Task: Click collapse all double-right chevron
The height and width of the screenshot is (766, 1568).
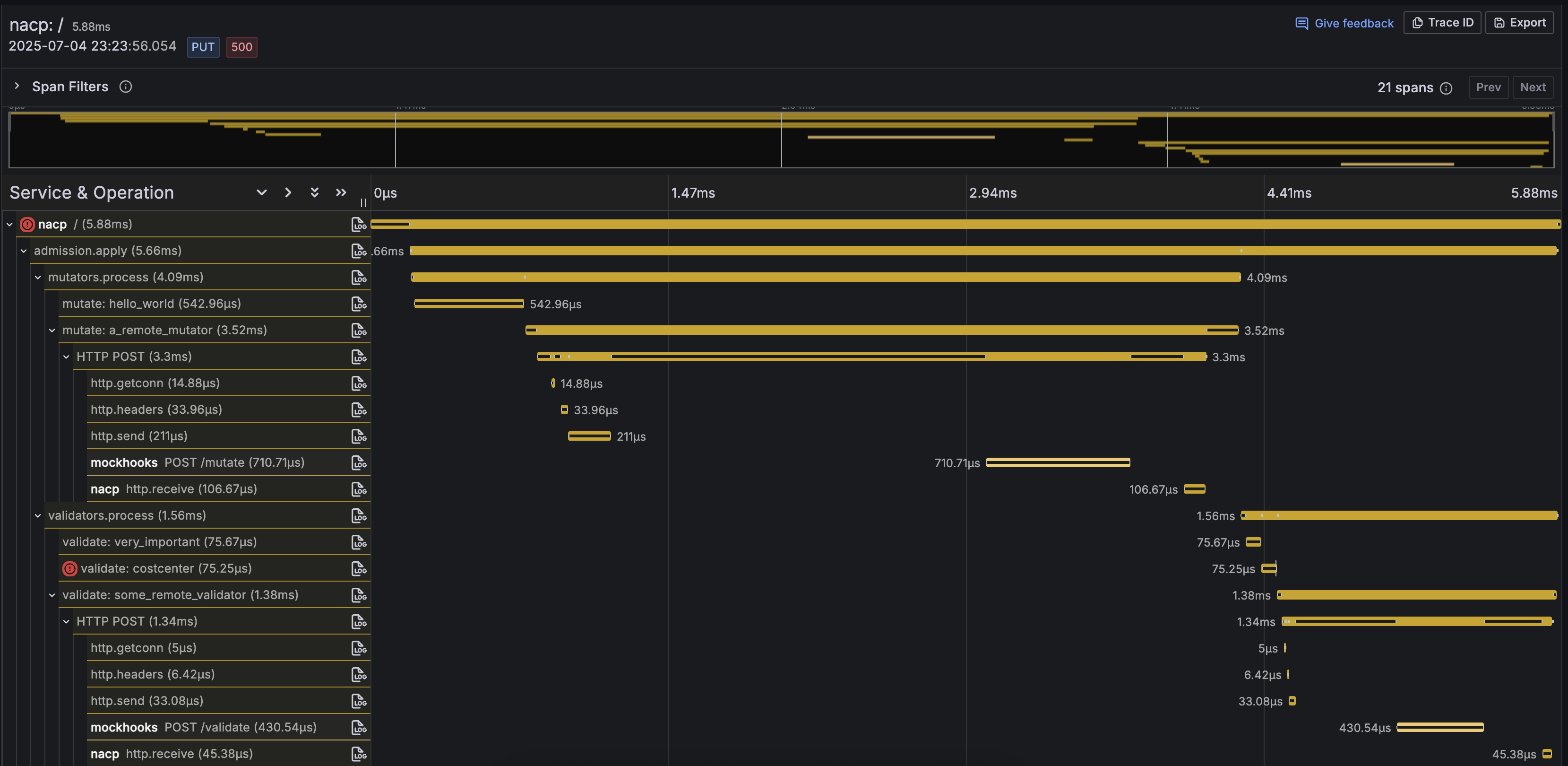Action: [x=341, y=192]
